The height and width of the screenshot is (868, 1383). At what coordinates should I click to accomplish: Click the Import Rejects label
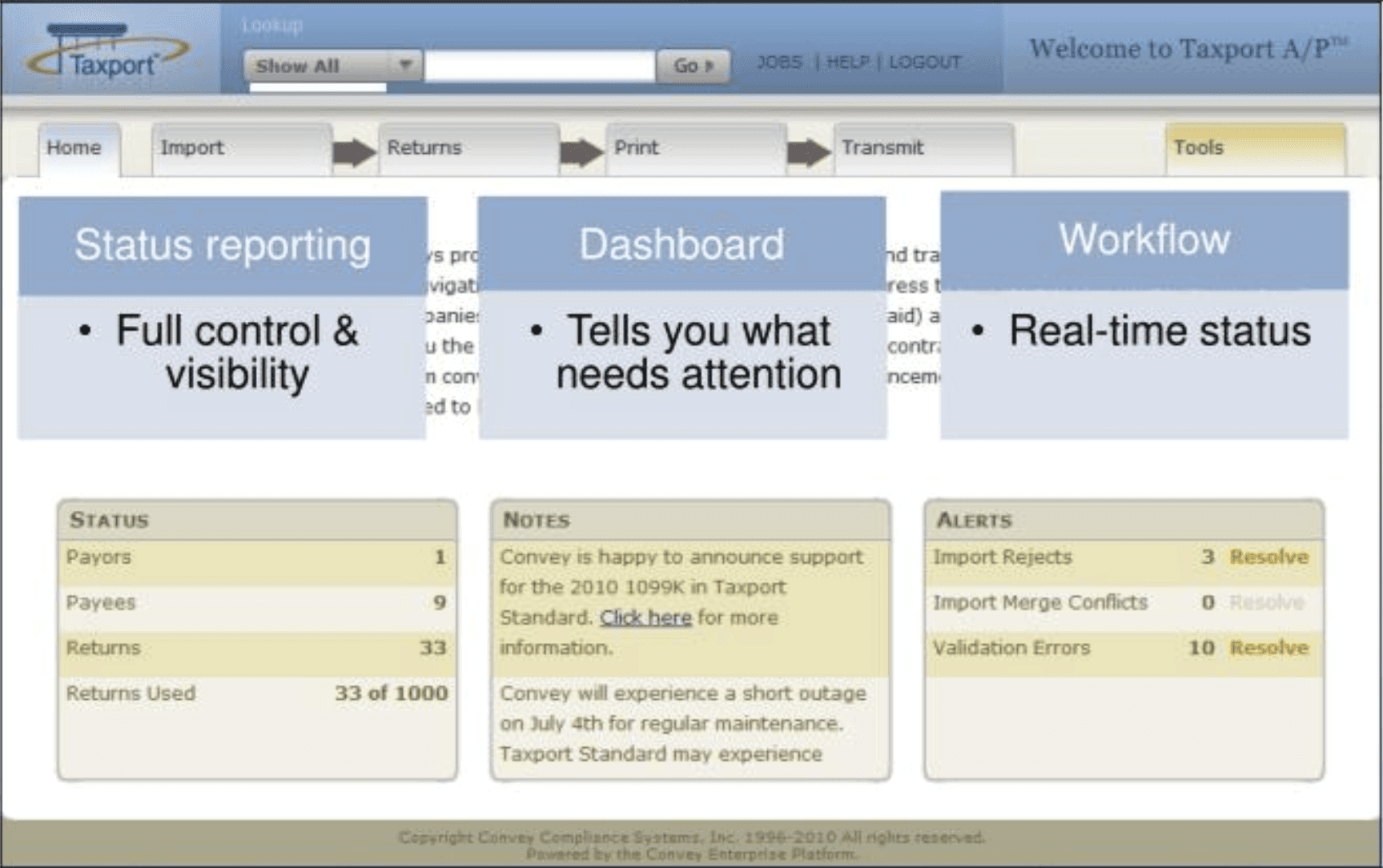click(x=1002, y=557)
